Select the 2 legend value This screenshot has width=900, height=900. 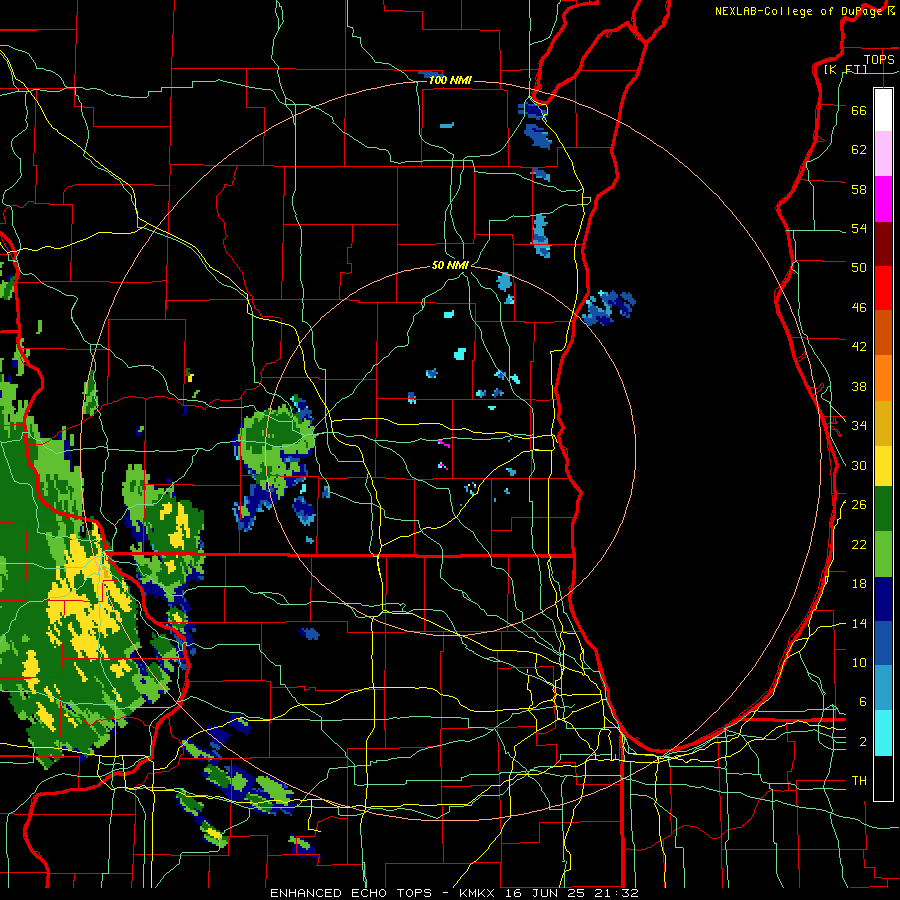pyautogui.click(x=863, y=742)
